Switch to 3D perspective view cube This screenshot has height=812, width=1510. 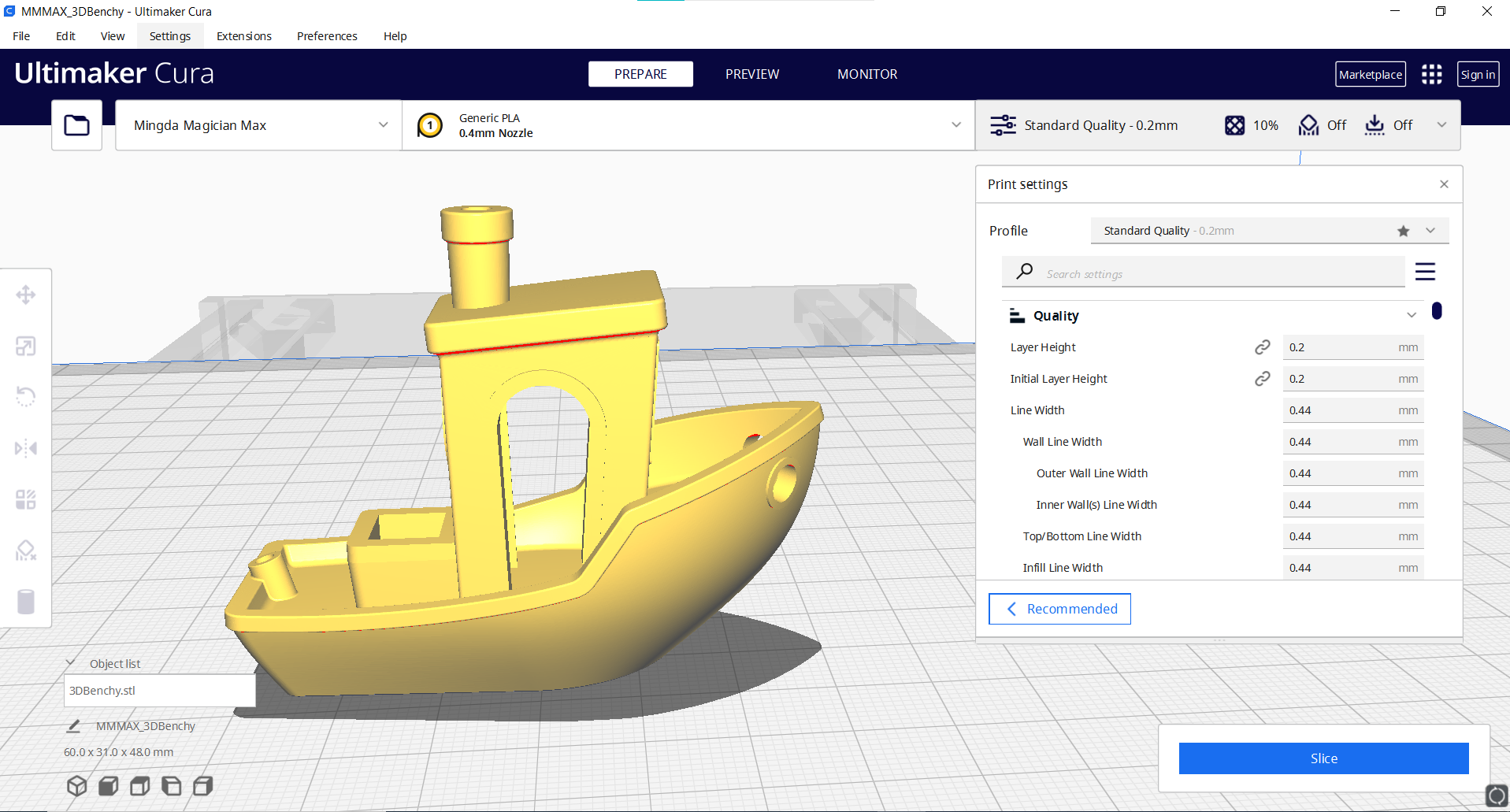[76, 786]
